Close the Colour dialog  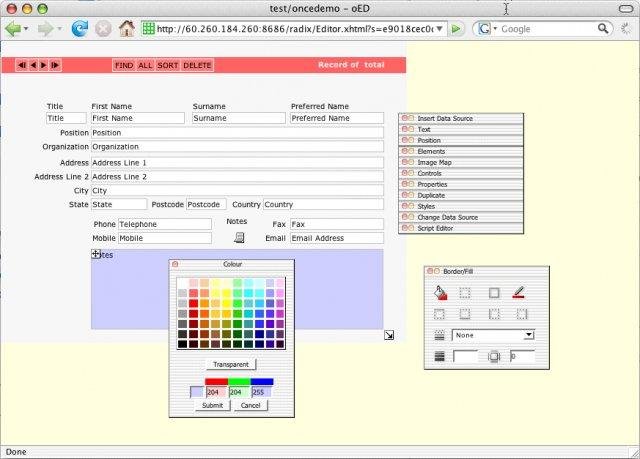175,264
